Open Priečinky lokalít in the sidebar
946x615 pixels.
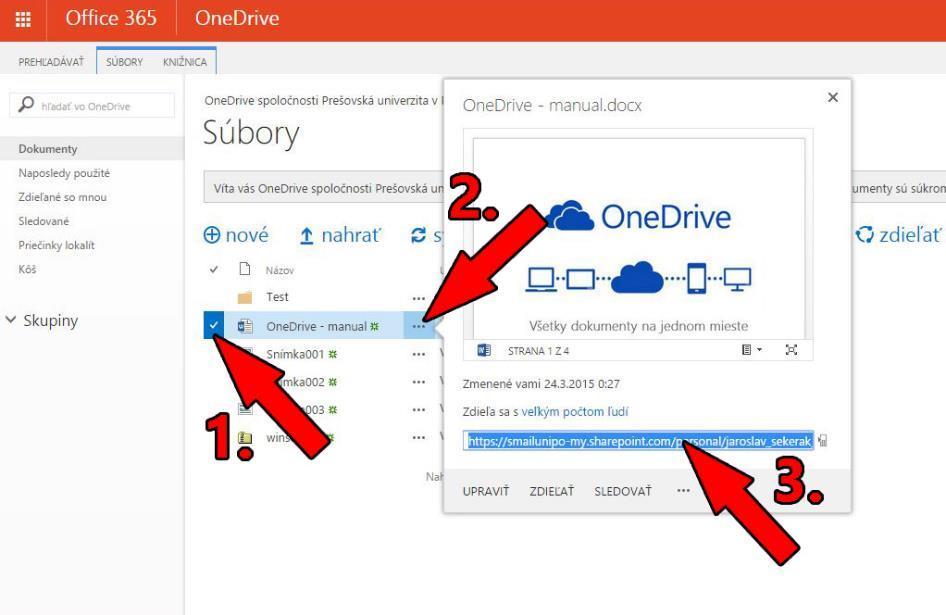56,246
